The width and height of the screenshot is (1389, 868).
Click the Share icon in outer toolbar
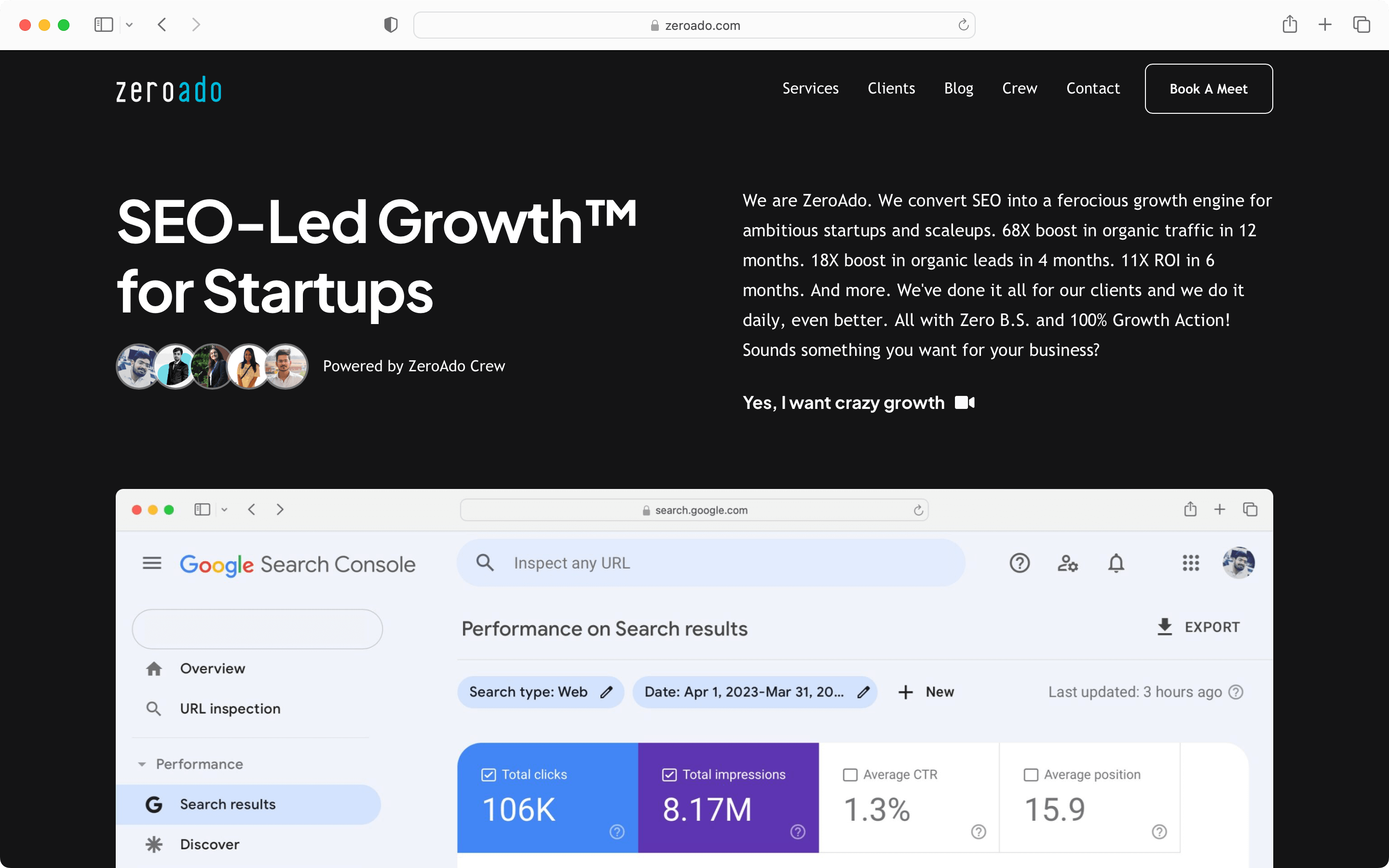[1290, 24]
